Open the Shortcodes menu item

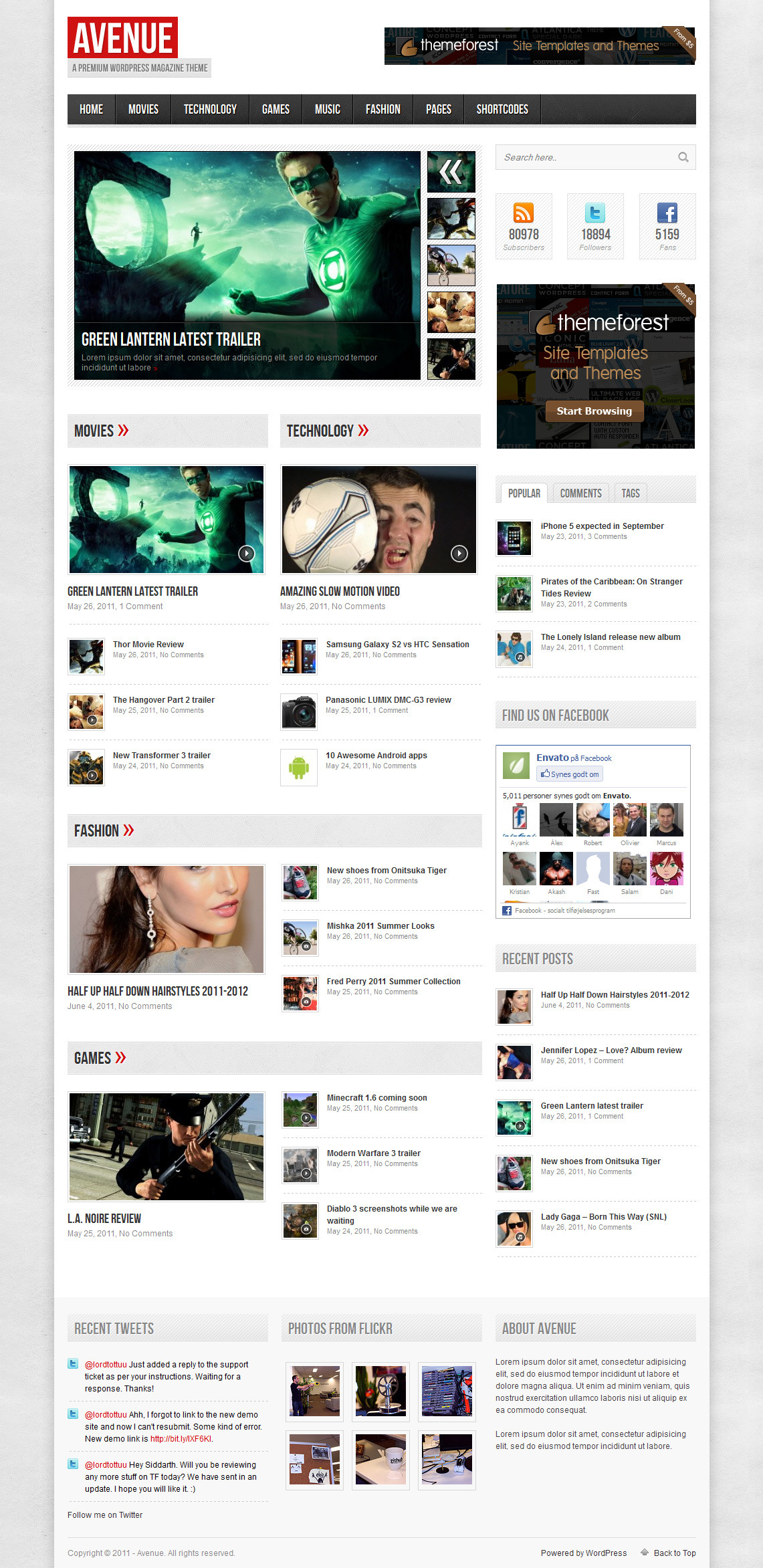click(x=502, y=109)
